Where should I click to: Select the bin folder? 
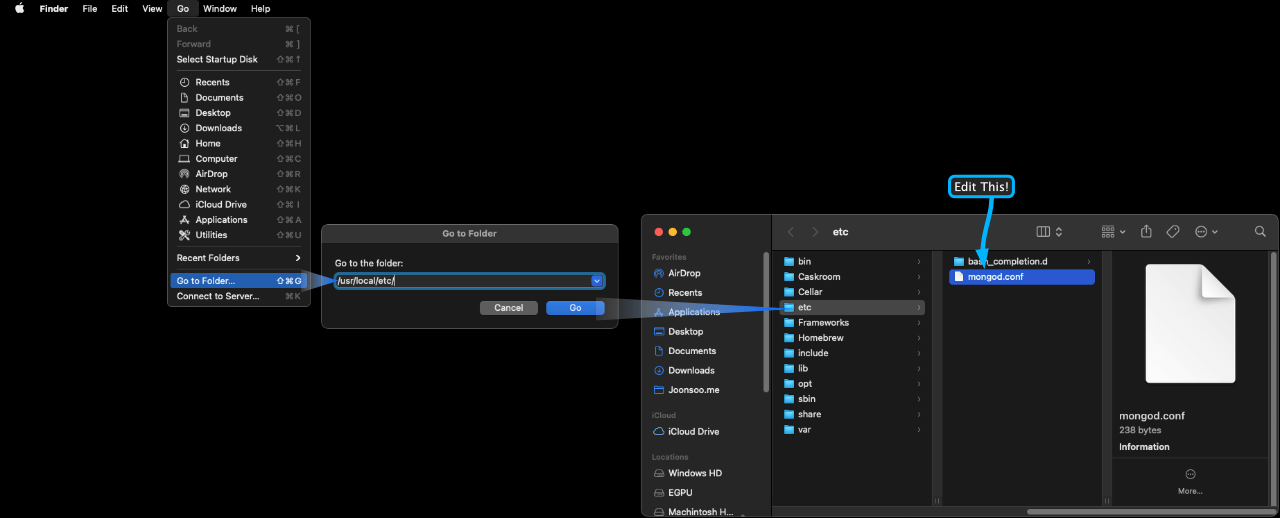pyautogui.click(x=853, y=262)
